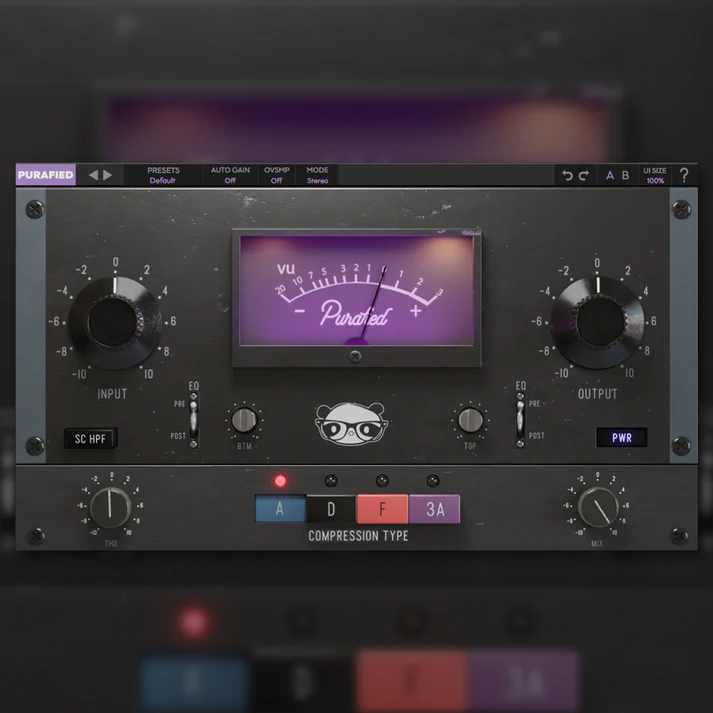Select B state slot
Screen dimensions: 713x713
tap(626, 175)
